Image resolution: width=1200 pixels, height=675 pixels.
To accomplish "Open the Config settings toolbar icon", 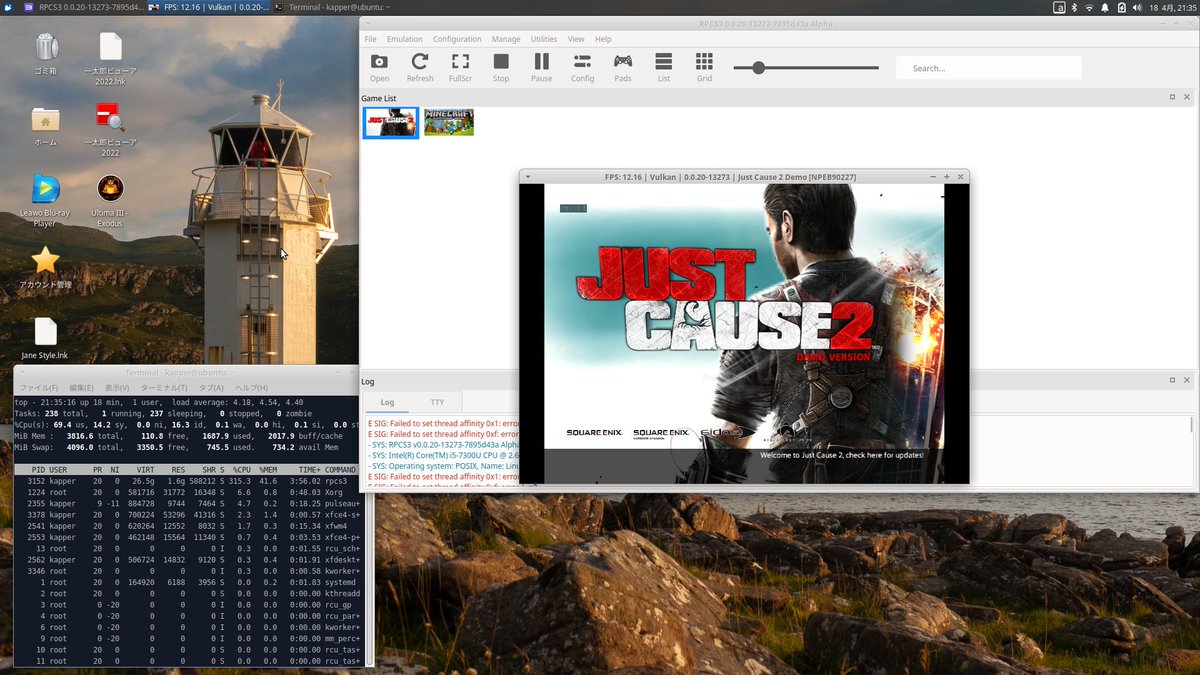I will (x=582, y=67).
